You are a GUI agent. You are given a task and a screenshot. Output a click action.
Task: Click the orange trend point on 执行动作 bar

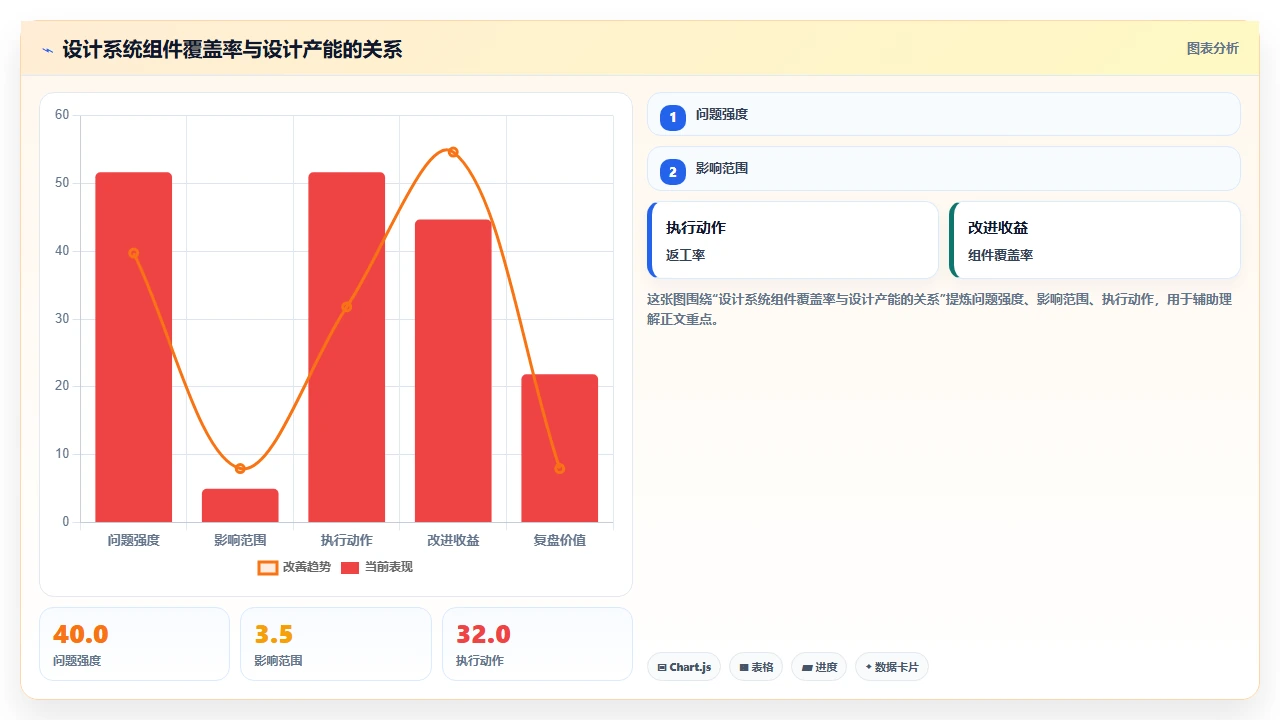[347, 307]
